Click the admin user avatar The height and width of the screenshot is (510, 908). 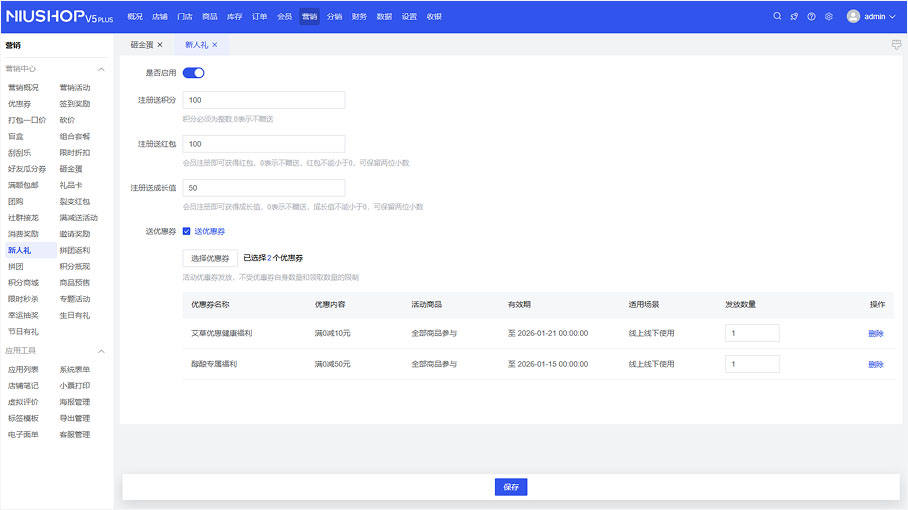tap(853, 17)
